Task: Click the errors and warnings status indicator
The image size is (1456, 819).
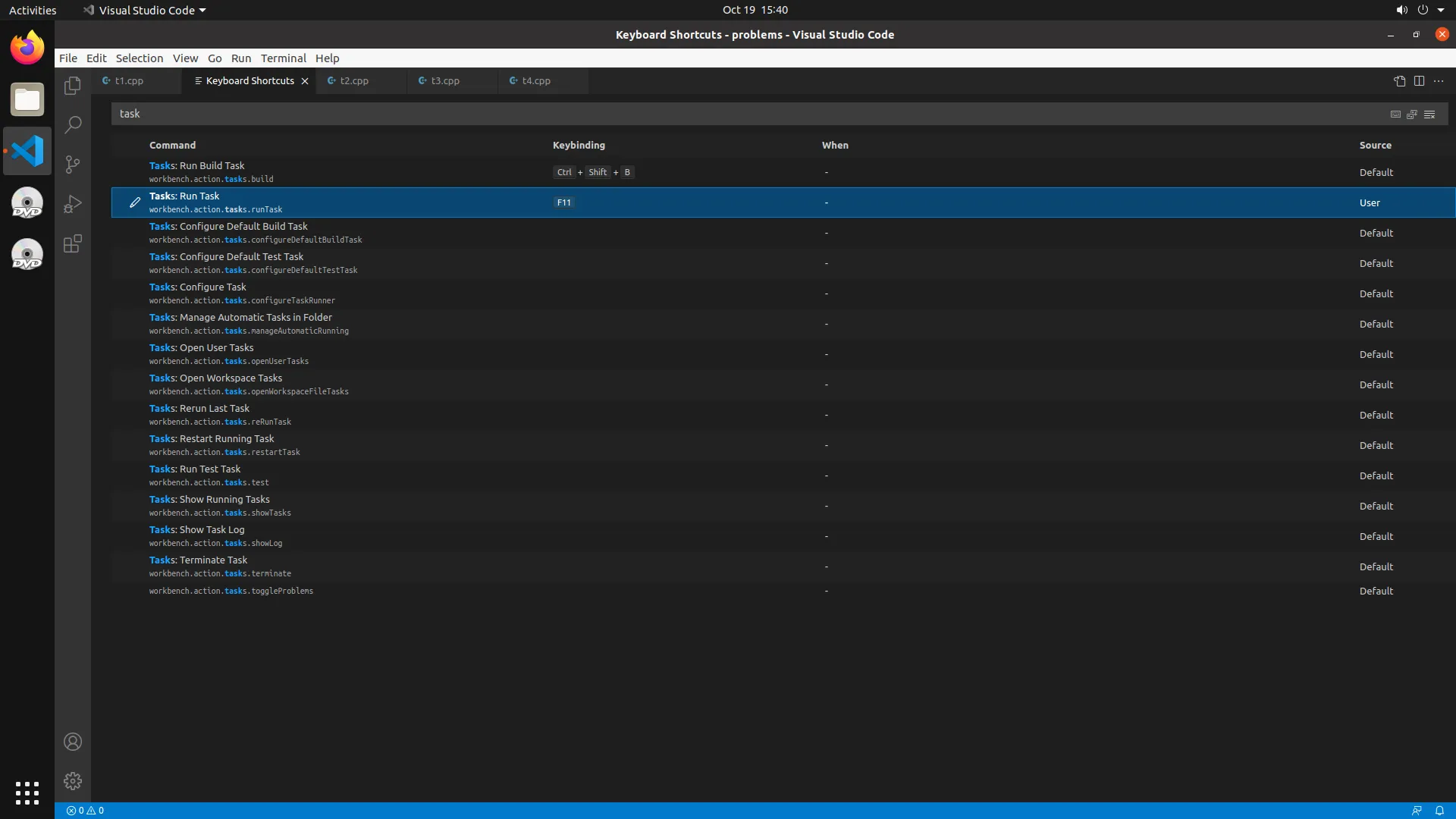Action: coord(85,811)
